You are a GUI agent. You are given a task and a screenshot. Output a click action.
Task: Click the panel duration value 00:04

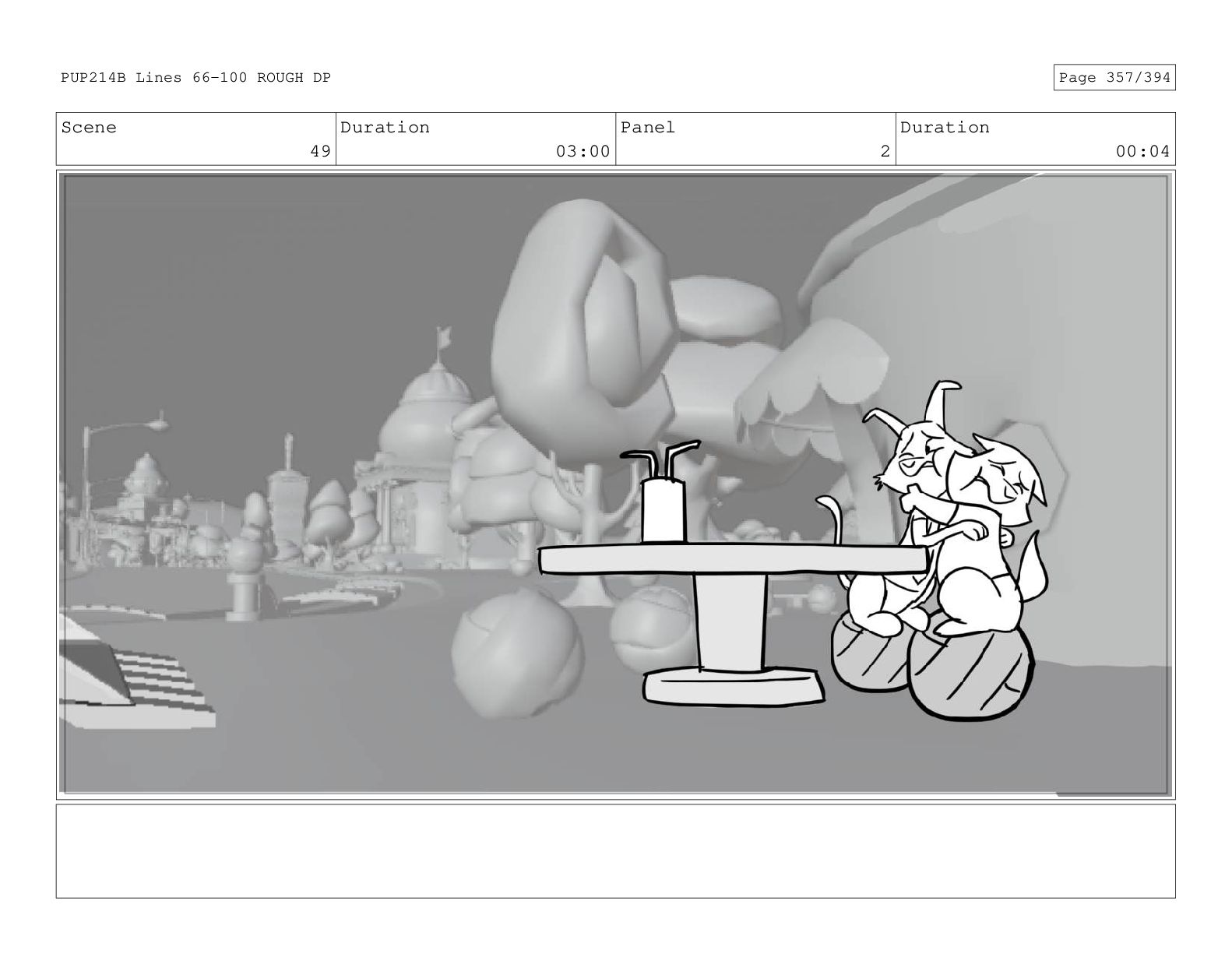(1142, 151)
